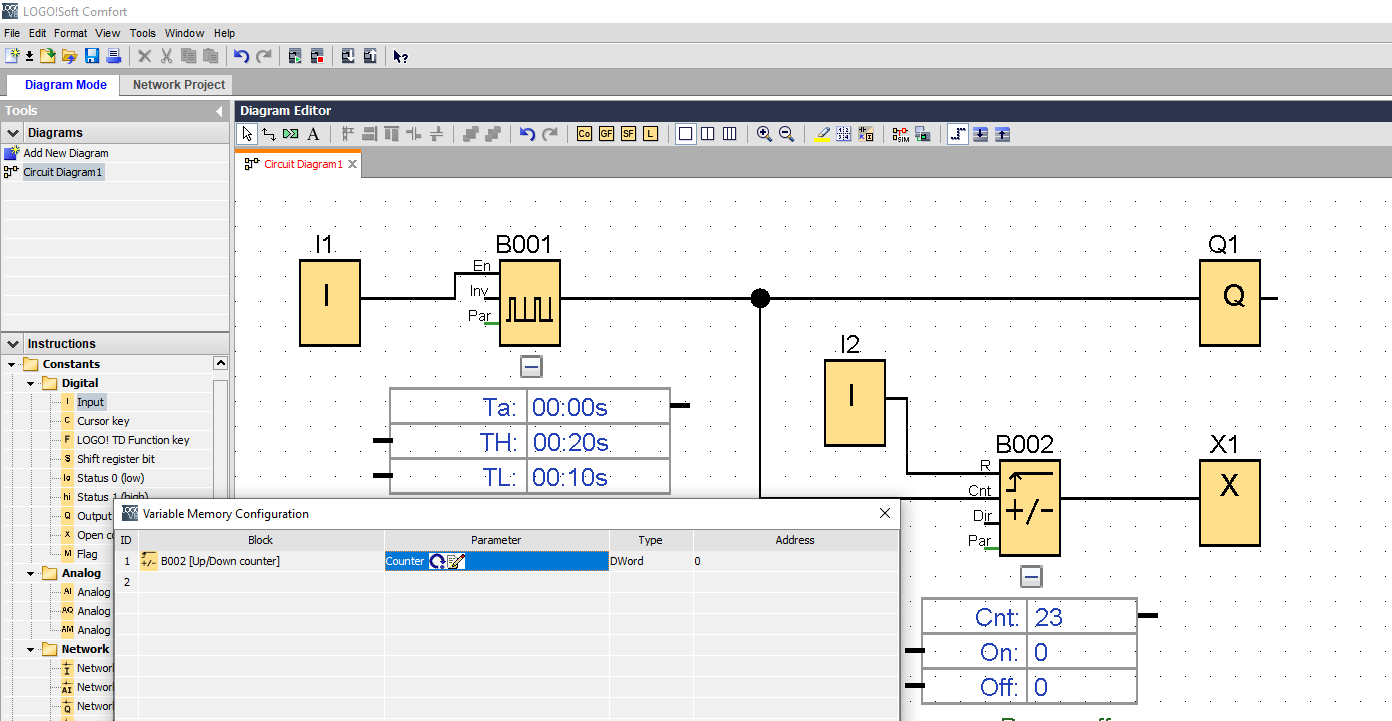The width and height of the screenshot is (1392, 721).
Task: Select Cursor key in the Instructions tree
Action: [x=103, y=421]
